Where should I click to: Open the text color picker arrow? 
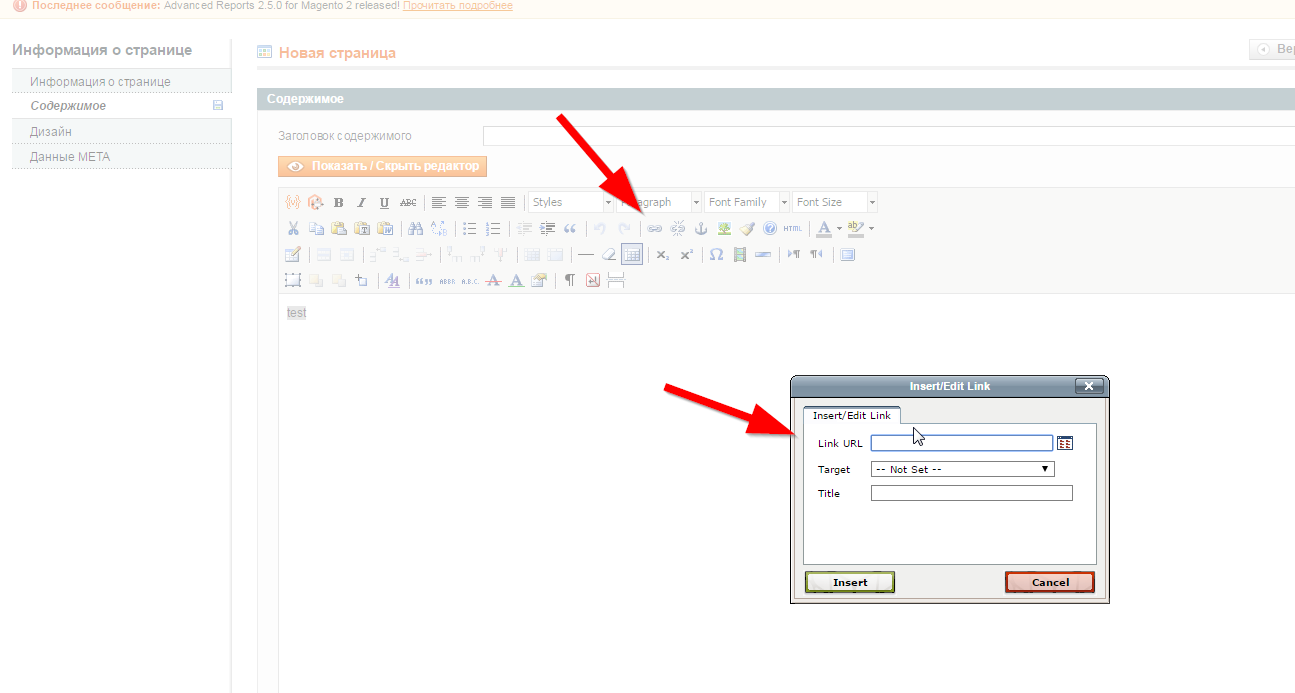839,229
